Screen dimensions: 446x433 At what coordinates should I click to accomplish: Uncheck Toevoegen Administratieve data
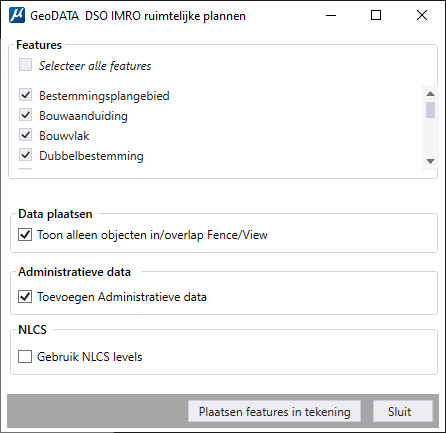click(25, 297)
